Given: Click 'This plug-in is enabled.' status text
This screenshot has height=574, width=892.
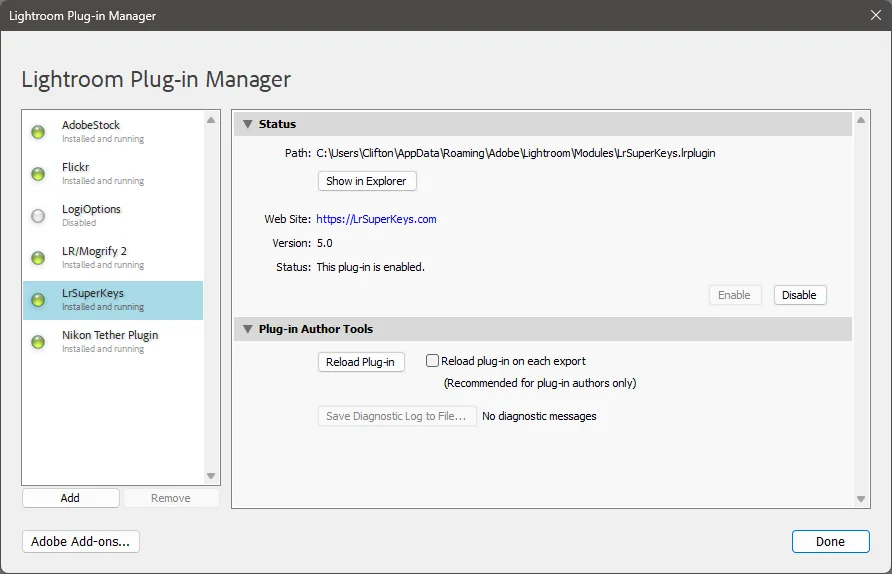Looking at the screenshot, I should (370, 267).
